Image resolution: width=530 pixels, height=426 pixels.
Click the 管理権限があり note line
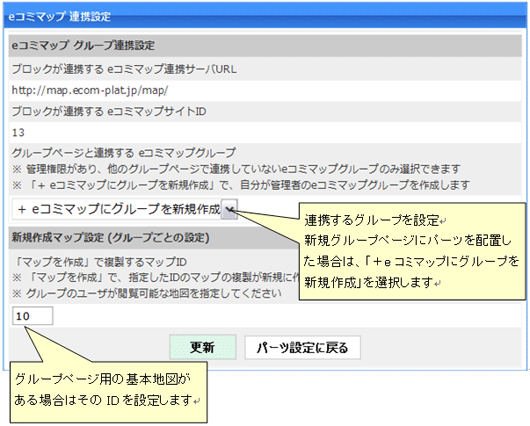(236, 168)
